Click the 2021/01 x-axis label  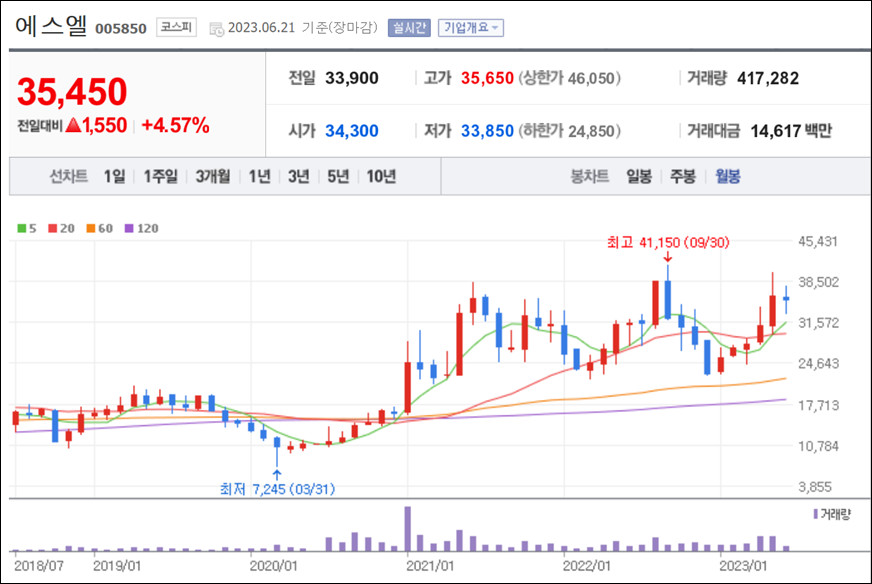click(x=430, y=566)
